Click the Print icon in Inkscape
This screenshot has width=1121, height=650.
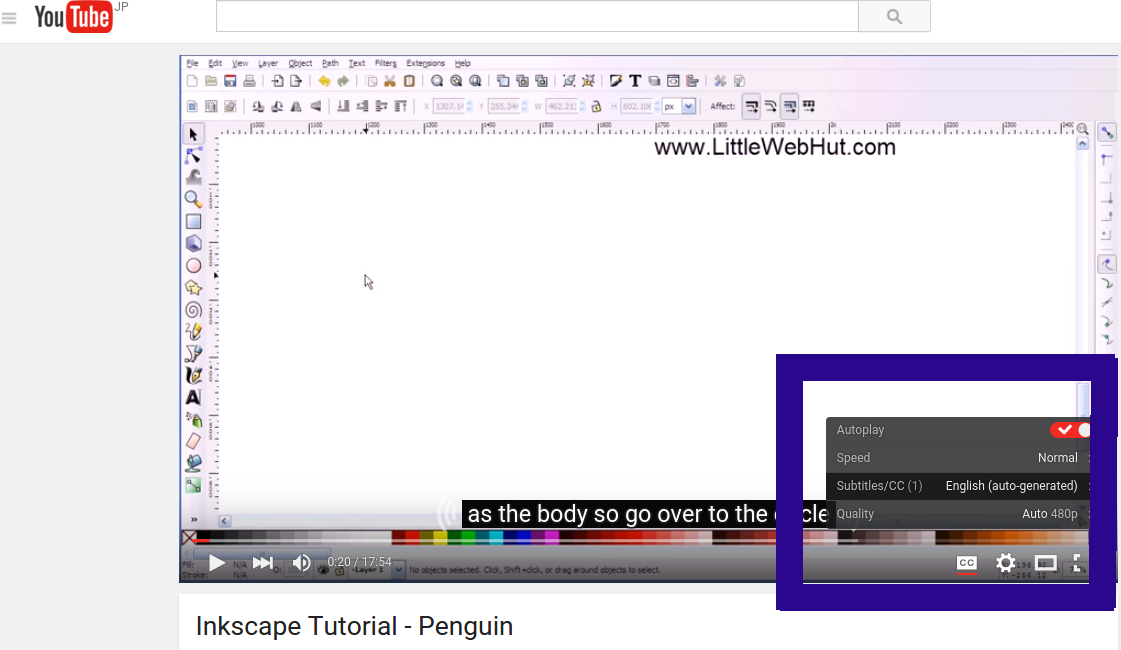pos(249,82)
